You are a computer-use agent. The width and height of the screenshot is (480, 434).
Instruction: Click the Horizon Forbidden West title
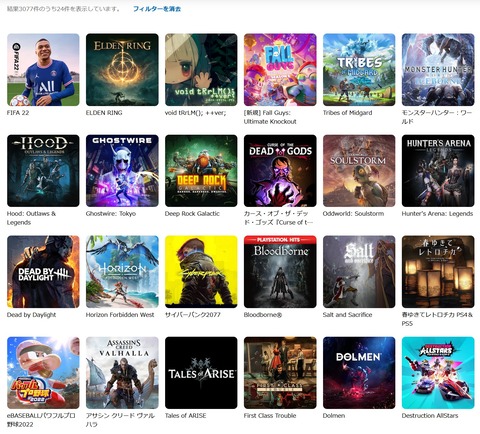[x=120, y=315]
